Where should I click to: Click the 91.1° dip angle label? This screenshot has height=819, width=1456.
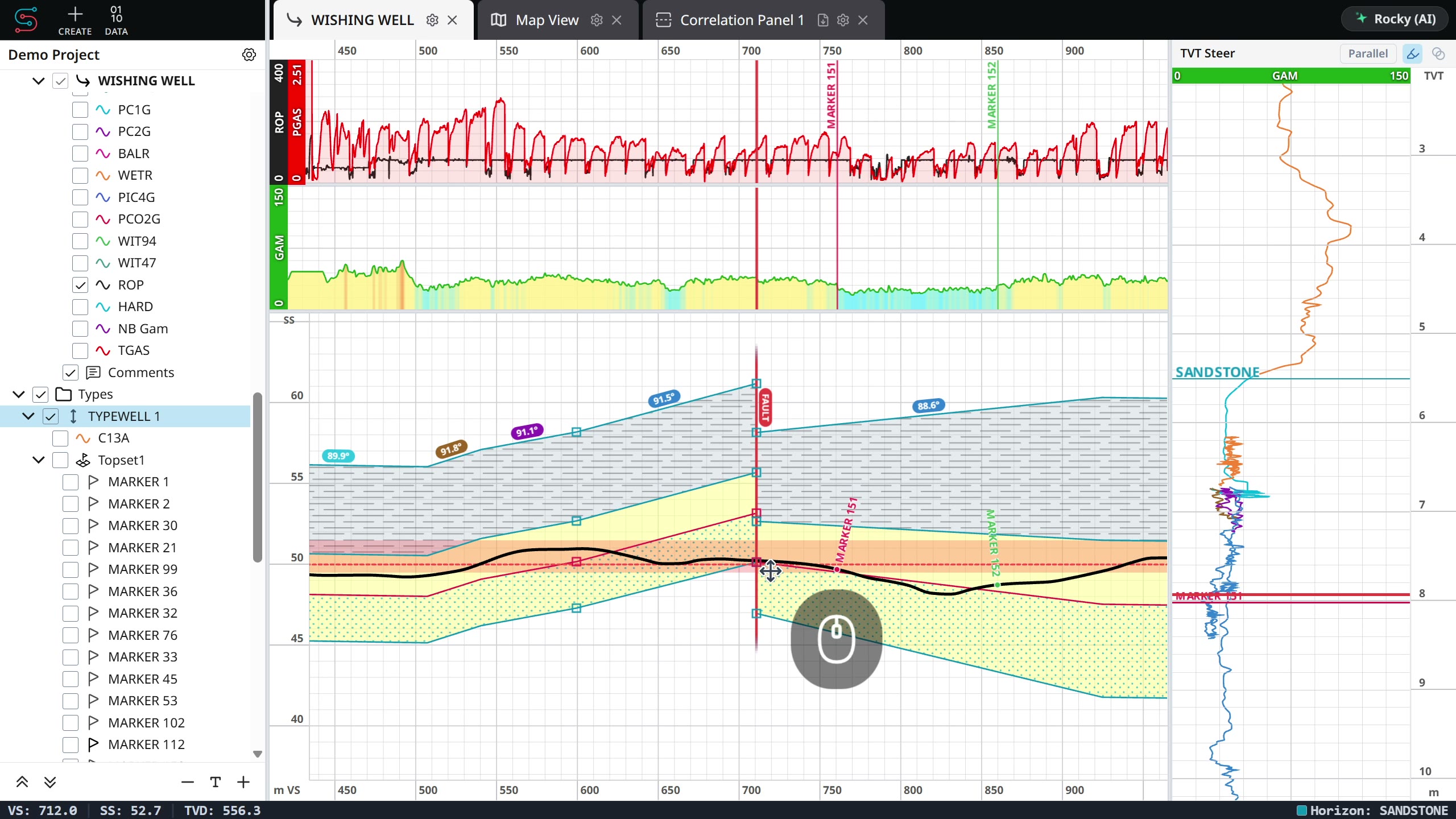(x=527, y=432)
